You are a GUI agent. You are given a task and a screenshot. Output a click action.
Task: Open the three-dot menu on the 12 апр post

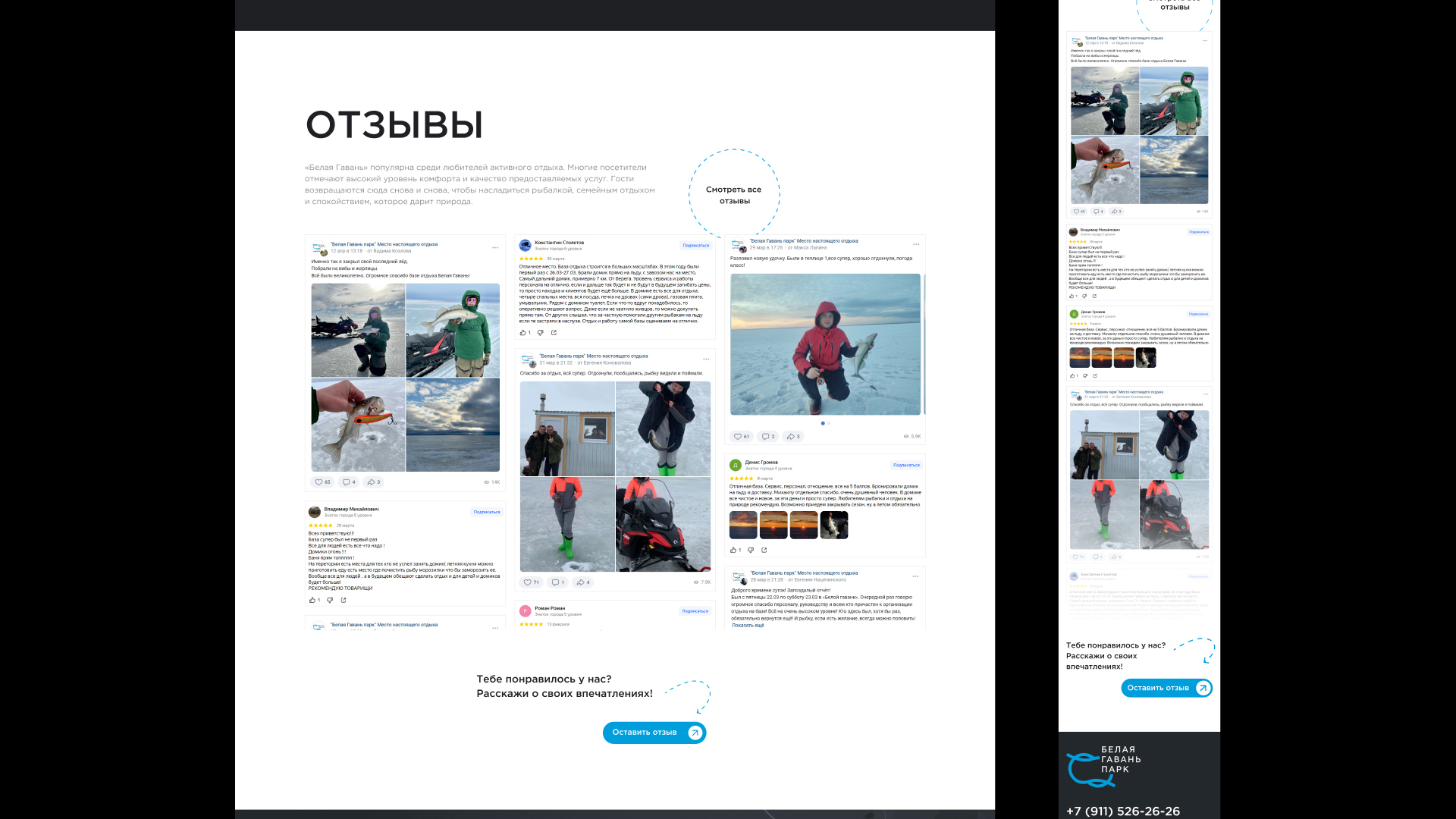495,247
